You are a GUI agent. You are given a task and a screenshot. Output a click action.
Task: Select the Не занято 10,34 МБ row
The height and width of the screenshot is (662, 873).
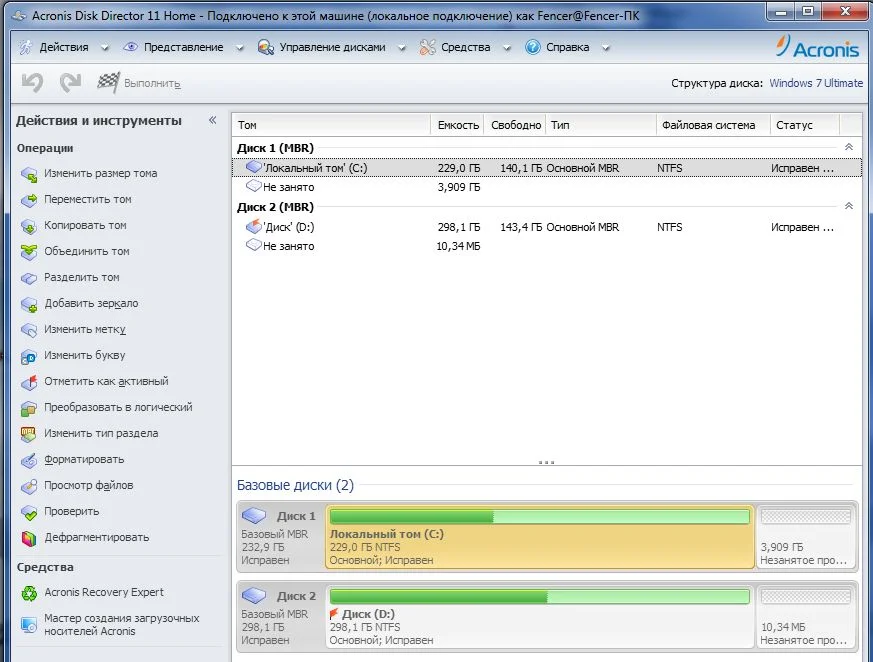547,246
